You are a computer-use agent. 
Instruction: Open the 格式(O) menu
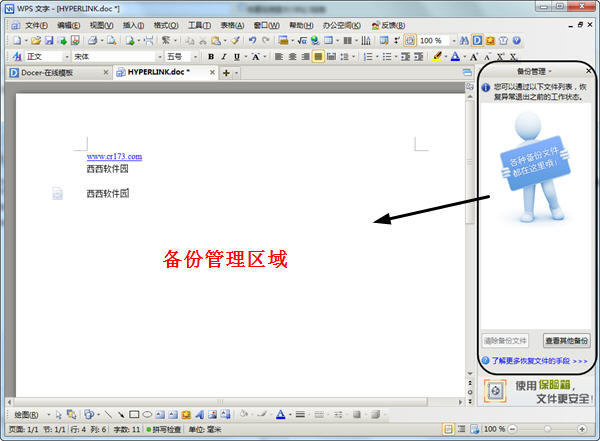pos(166,25)
